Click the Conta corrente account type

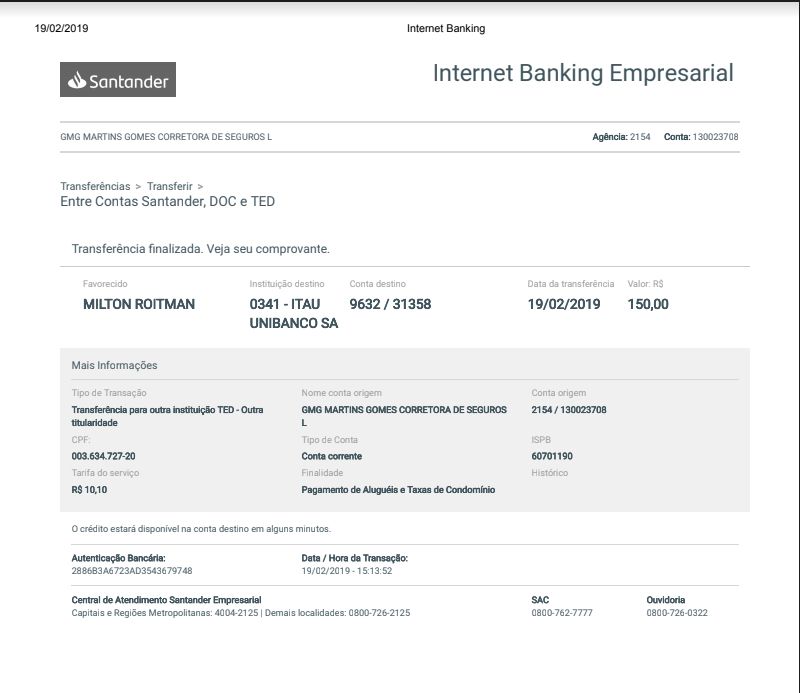pos(332,456)
